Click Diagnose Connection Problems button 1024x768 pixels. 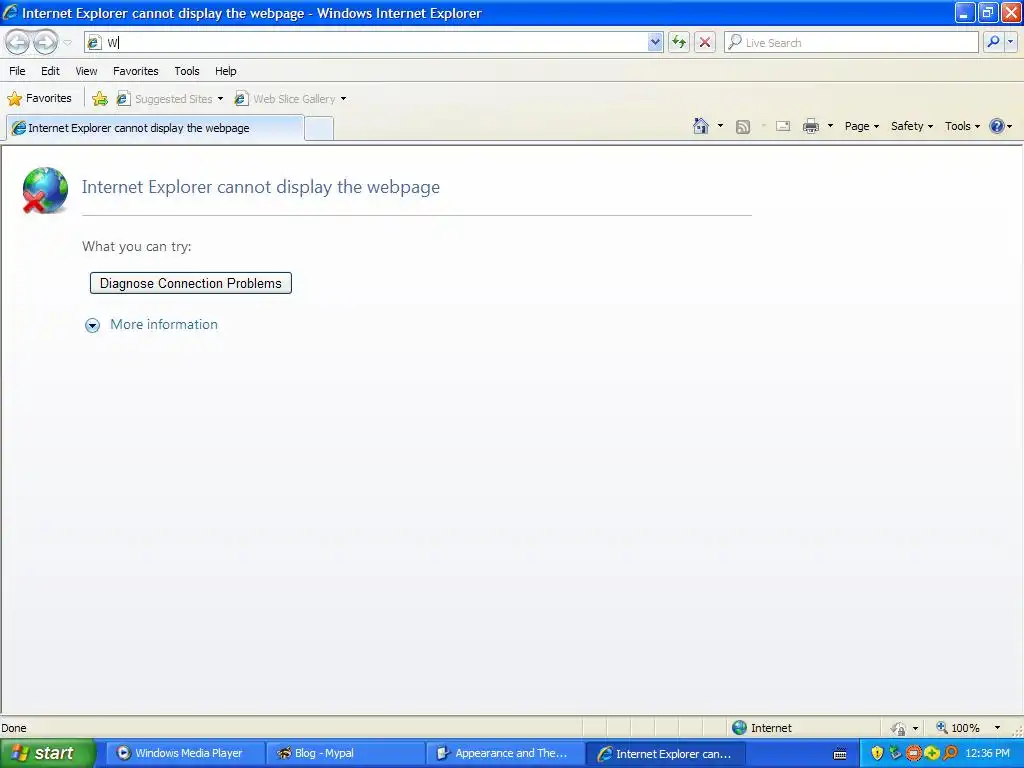coord(191,283)
